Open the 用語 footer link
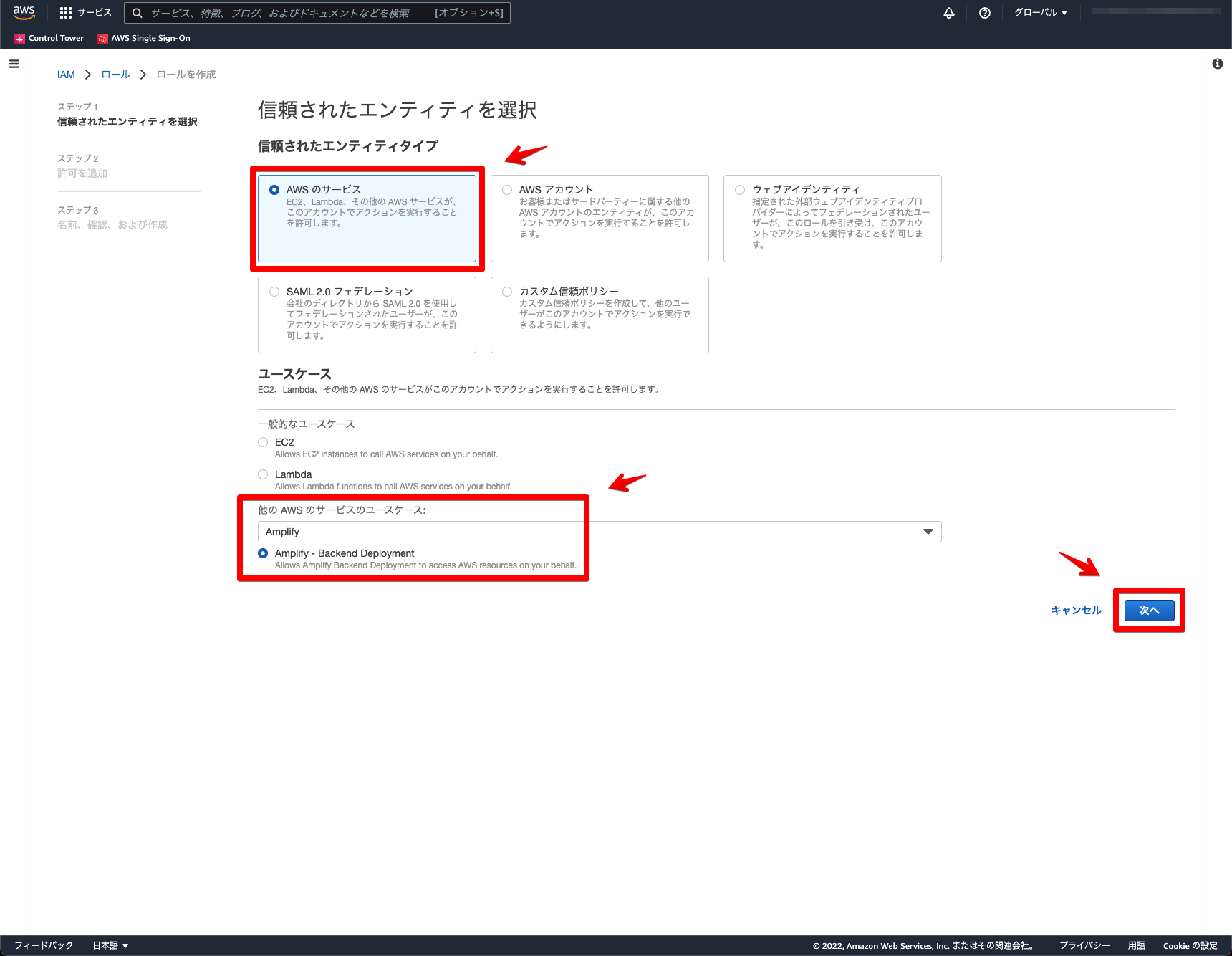1232x956 pixels. click(1137, 946)
